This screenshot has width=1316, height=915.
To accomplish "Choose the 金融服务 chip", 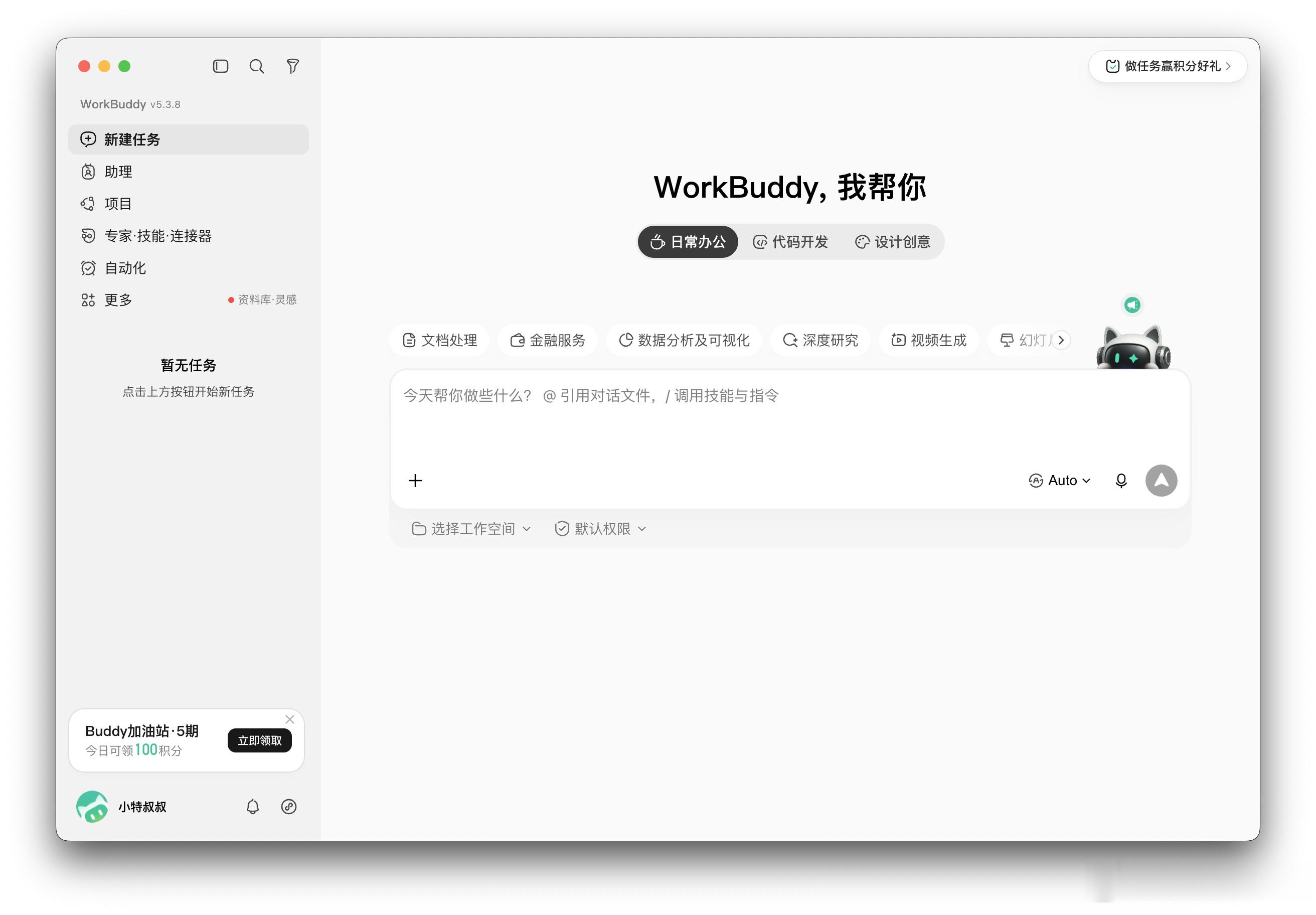I will coord(548,340).
